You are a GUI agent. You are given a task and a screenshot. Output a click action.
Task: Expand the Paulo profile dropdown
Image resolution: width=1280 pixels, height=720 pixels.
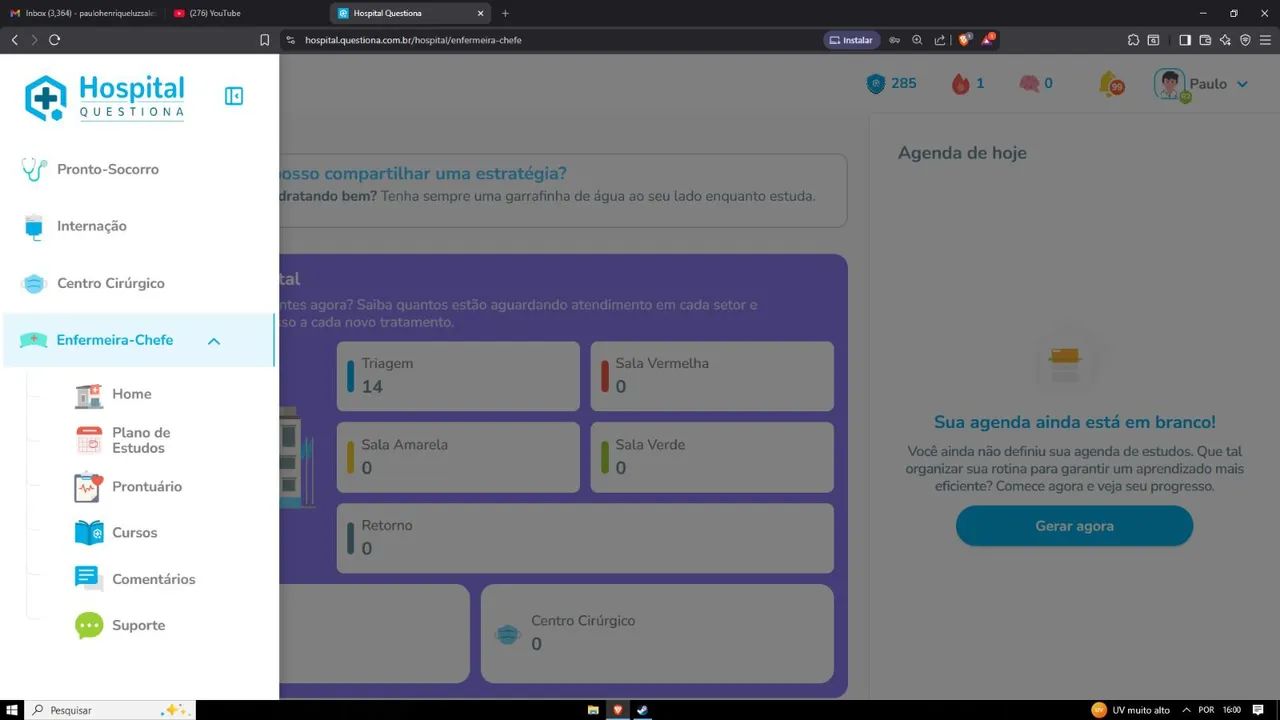coord(1242,84)
